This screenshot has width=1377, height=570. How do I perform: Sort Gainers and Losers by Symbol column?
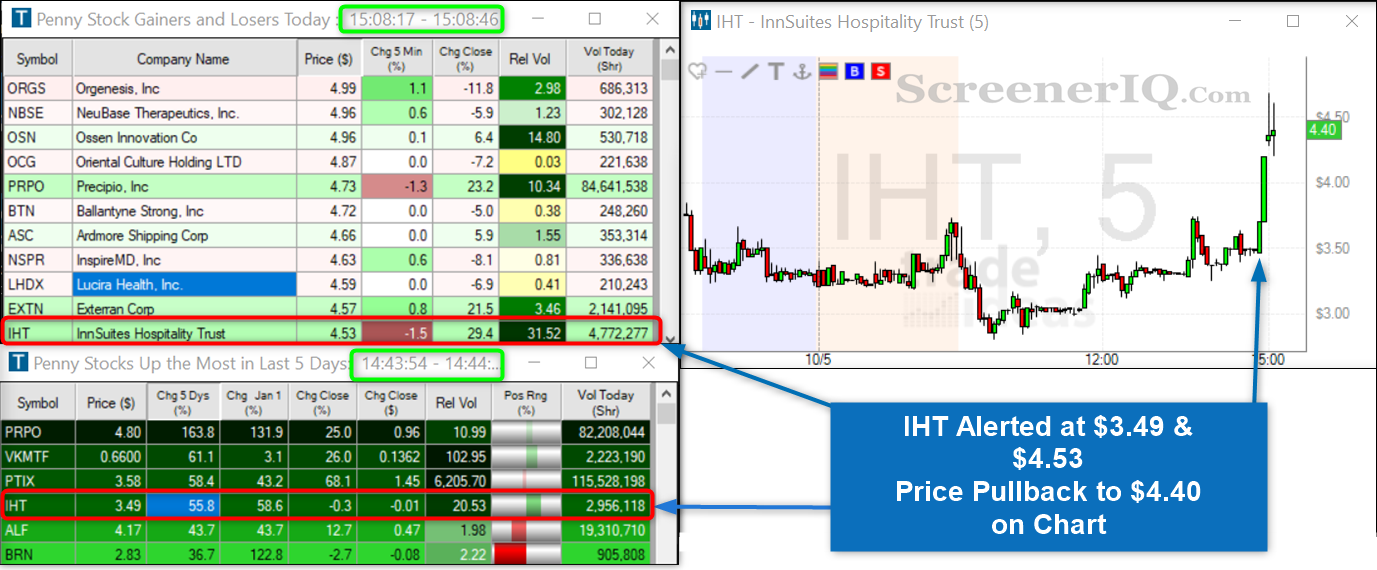point(38,60)
